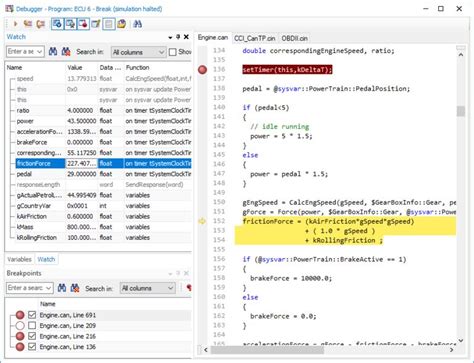The image size is (474, 363).
Task: Click the Breakpoints panel search binoculars icon
Action: 62,288
